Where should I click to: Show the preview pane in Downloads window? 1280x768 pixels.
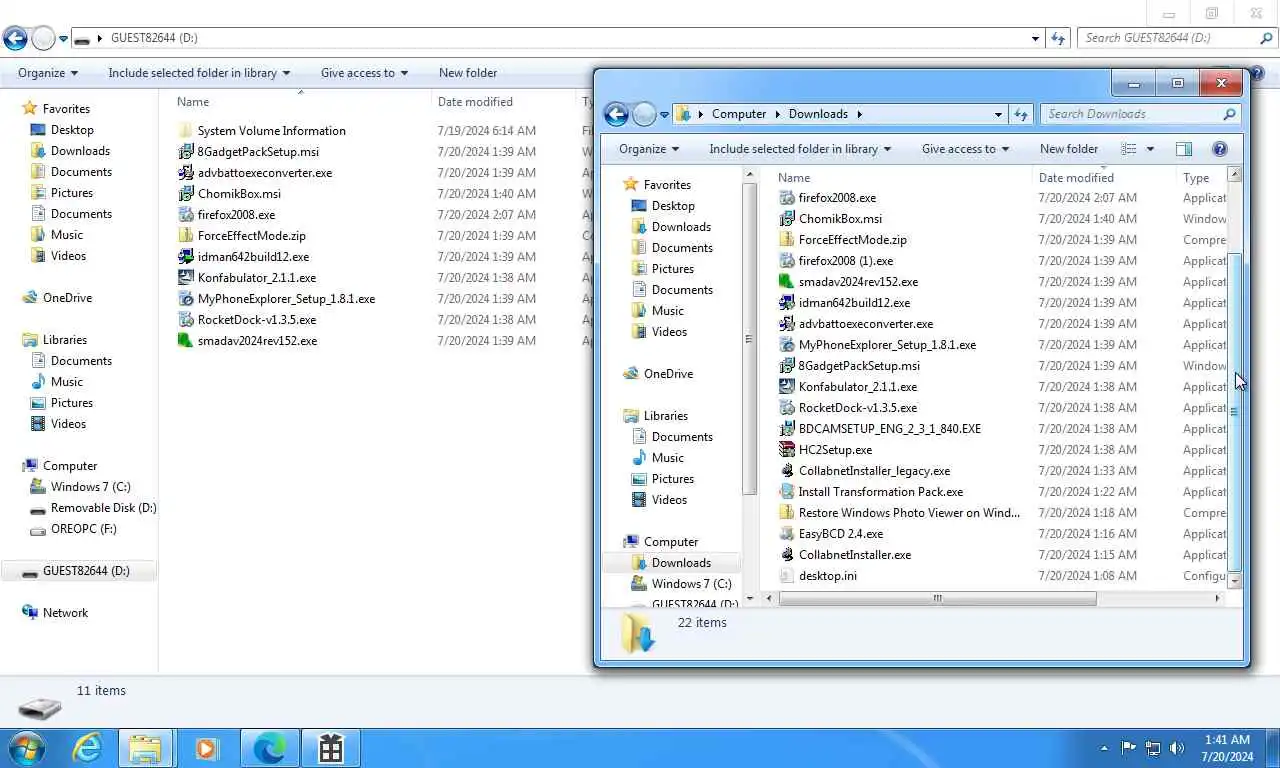tap(1184, 149)
